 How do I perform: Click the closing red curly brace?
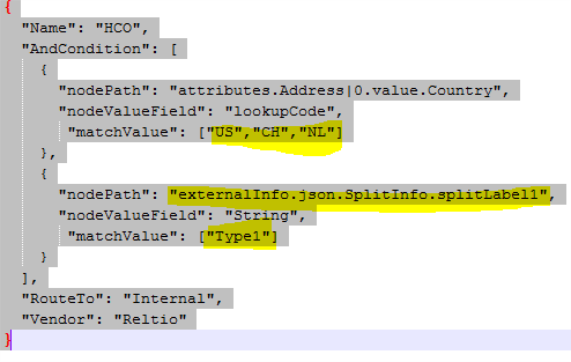(x=8, y=340)
